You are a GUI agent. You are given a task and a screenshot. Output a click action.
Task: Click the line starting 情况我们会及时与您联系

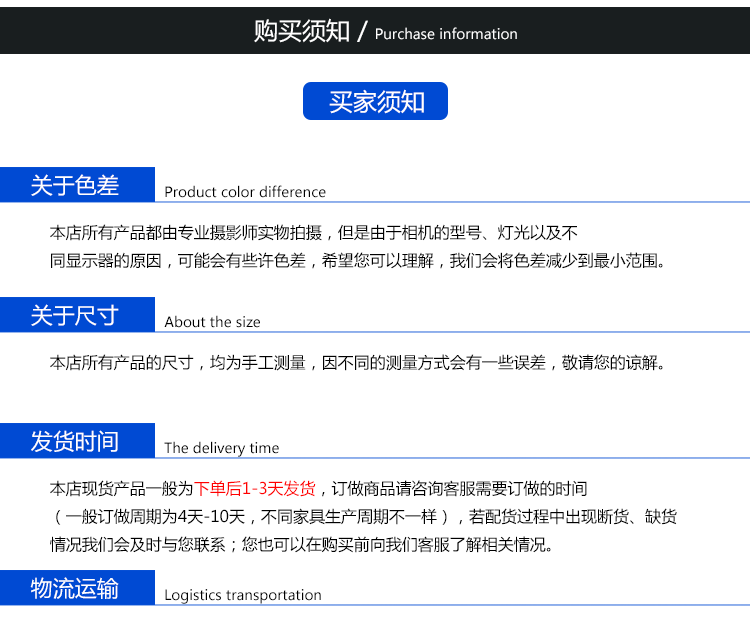click(301, 544)
